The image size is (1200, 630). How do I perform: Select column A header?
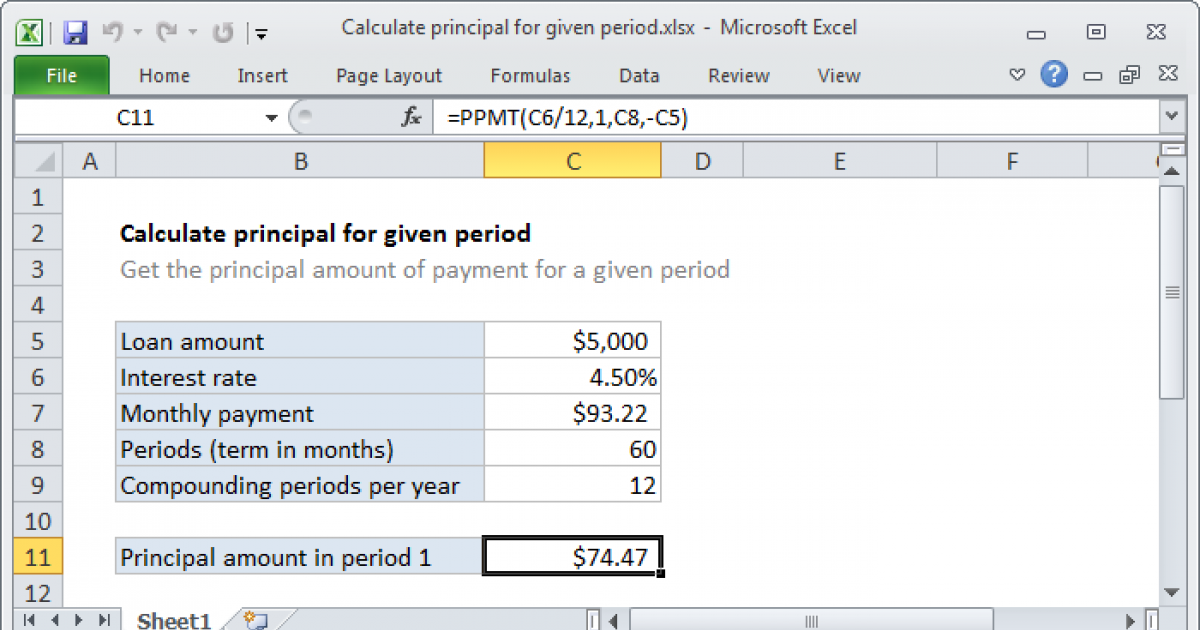click(90, 161)
